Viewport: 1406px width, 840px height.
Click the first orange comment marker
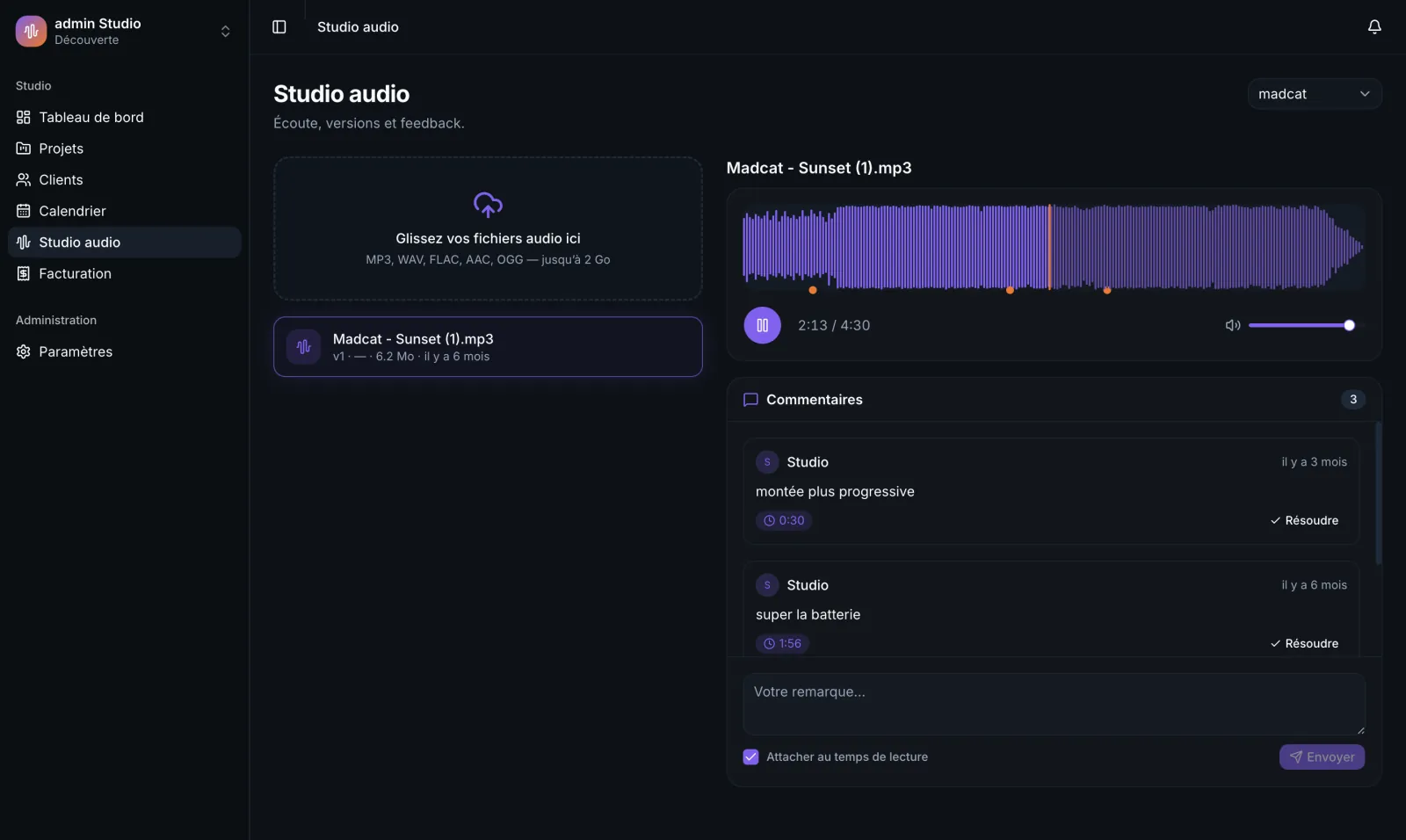tap(813, 290)
